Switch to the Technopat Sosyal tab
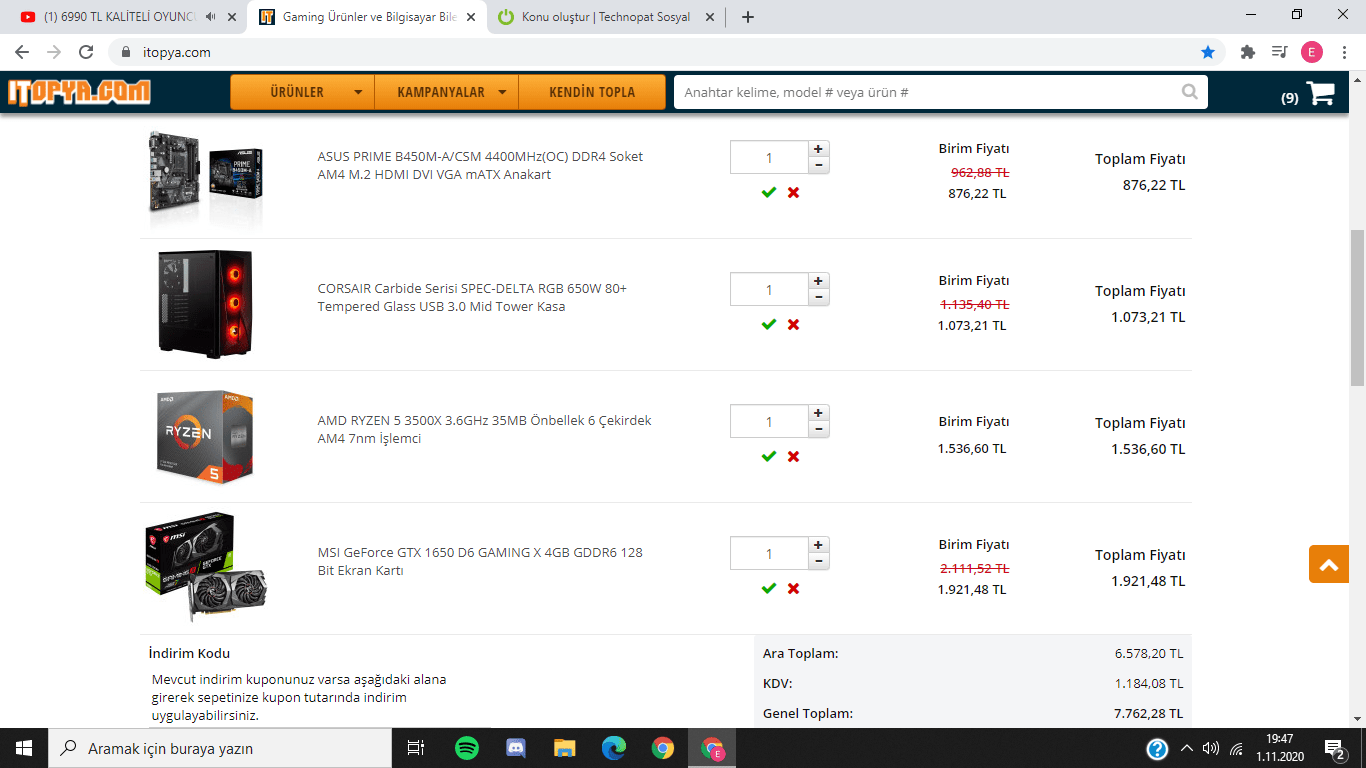The image size is (1366, 768). click(x=606, y=17)
